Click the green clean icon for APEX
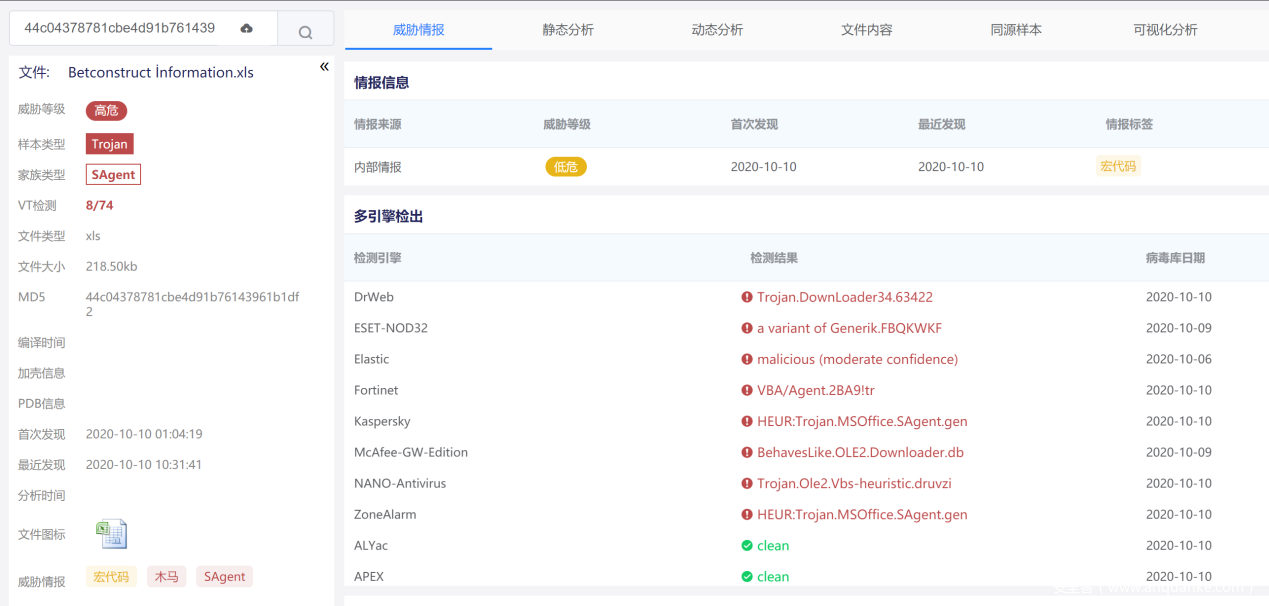The image size is (1269, 606). tap(746, 576)
